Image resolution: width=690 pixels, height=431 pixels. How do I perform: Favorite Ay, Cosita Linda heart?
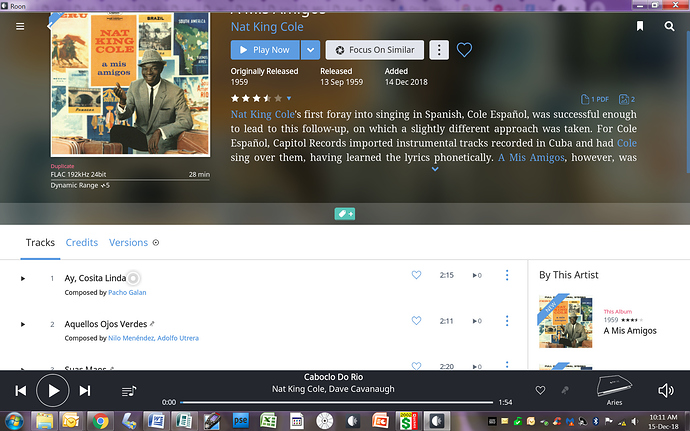pos(416,275)
